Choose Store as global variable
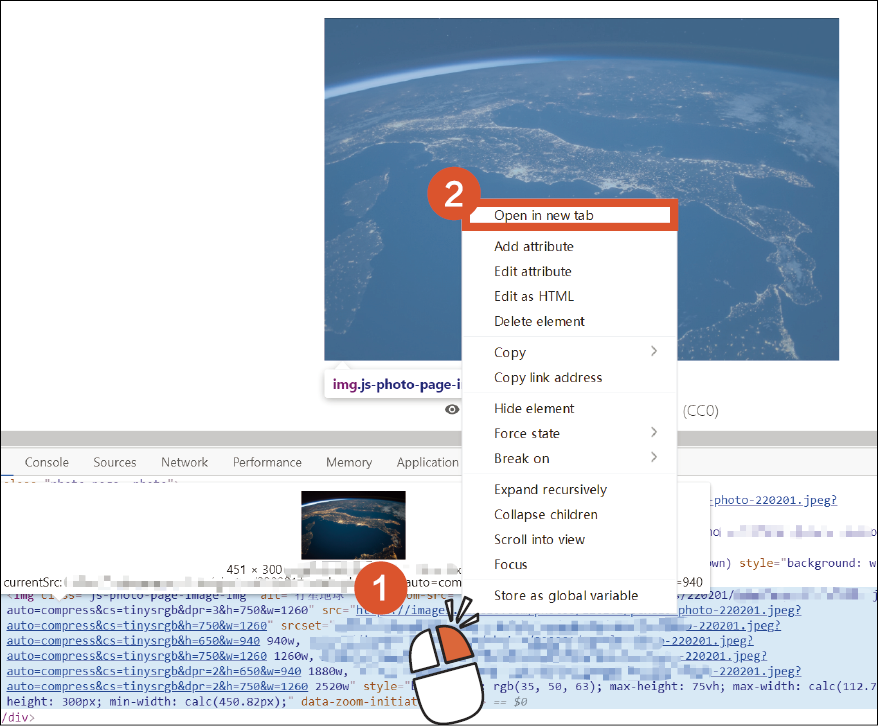Viewport: 878px width, 726px height. [x=565, y=595]
